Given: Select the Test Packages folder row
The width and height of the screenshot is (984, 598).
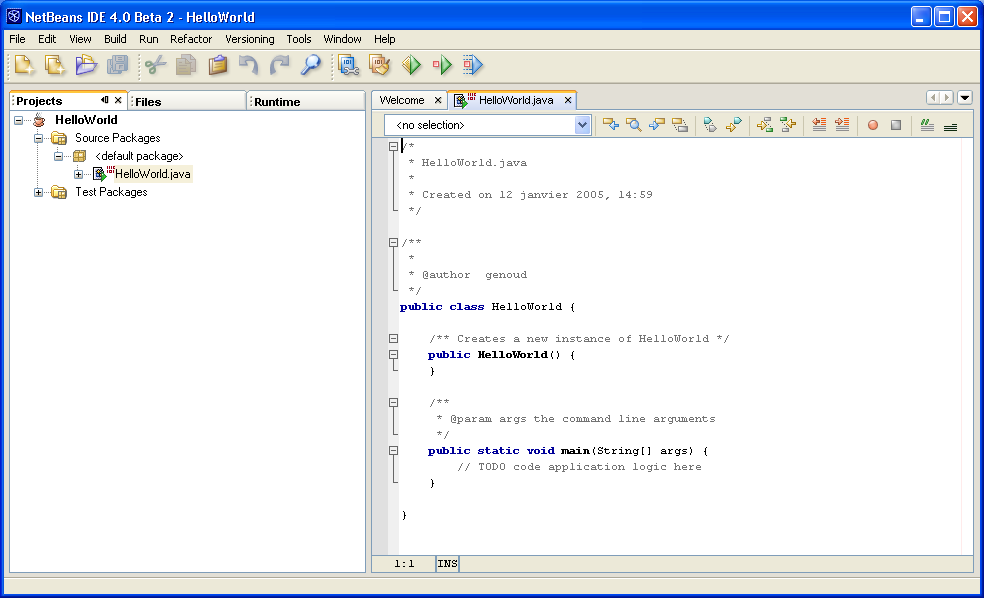Looking at the screenshot, I should (x=111, y=192).
